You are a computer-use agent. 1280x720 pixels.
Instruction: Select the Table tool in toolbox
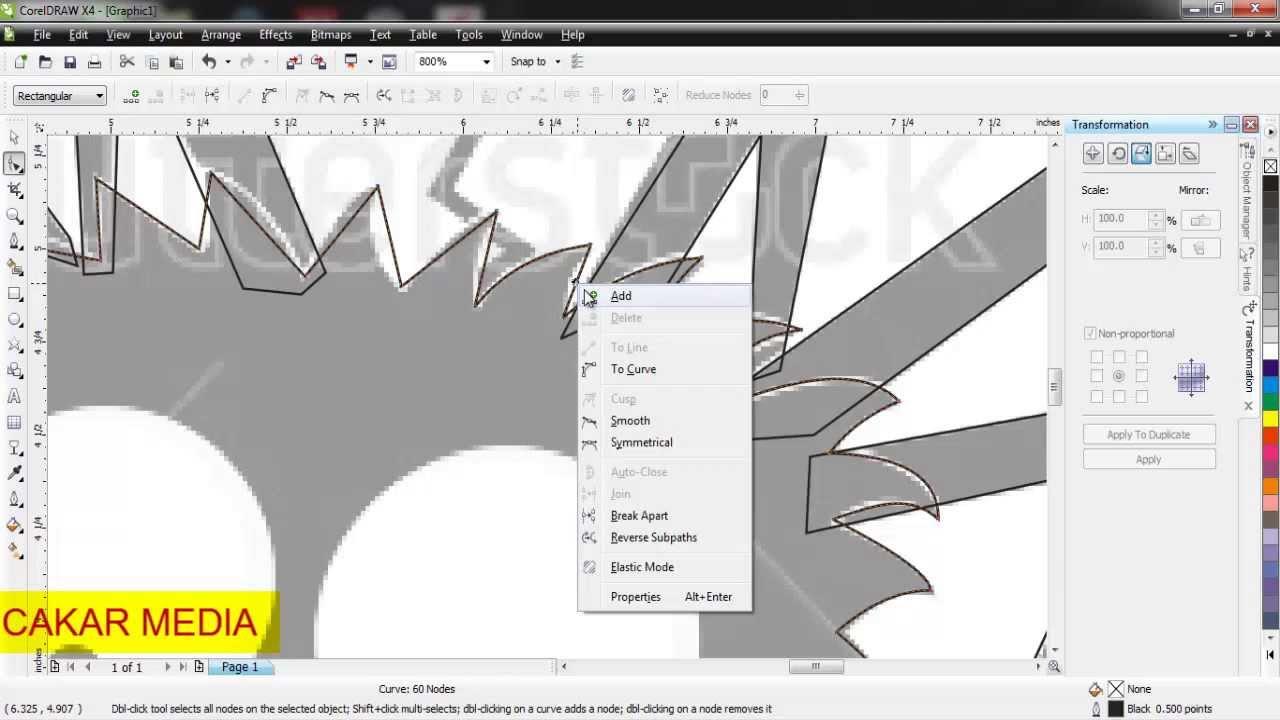click(14, 422)
